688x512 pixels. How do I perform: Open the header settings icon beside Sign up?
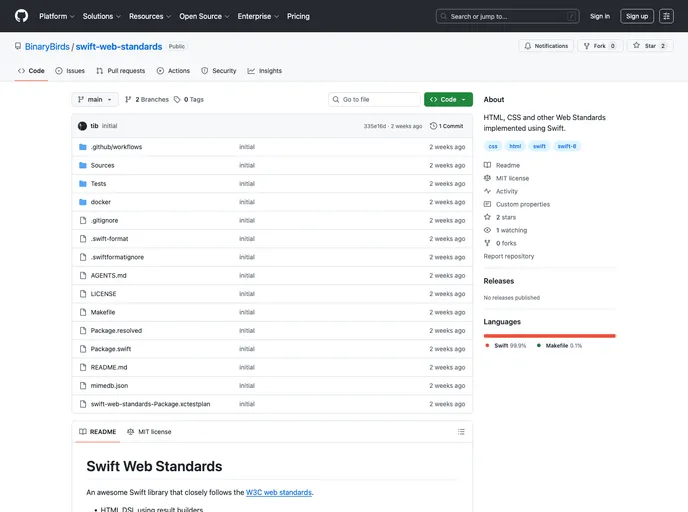point(666,16)
